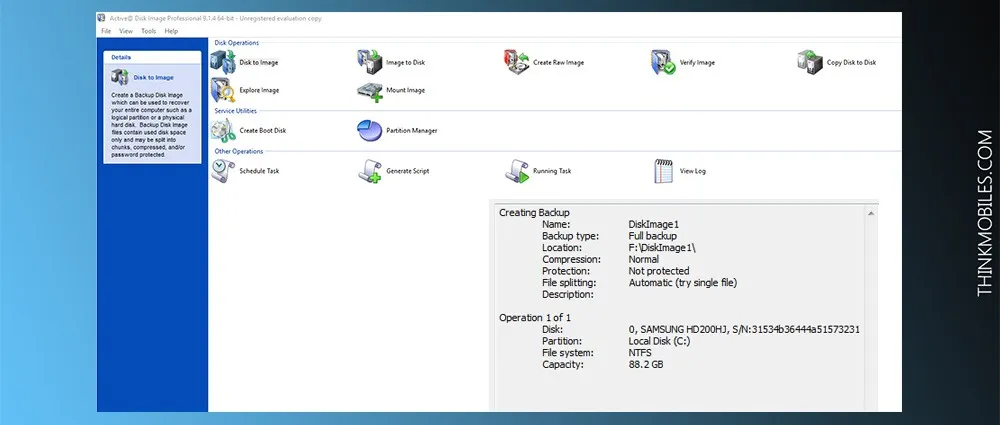Click the Details panel header
Image resolution: width=1000 pixels, height=425 pixels.
tap(152, 57)
